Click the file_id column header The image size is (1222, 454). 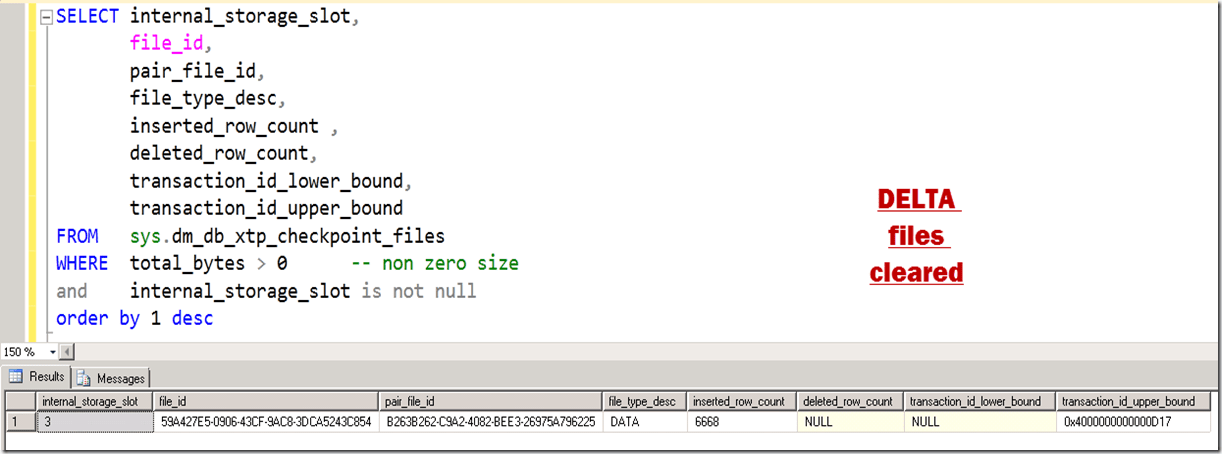click(x=266, y=401)
